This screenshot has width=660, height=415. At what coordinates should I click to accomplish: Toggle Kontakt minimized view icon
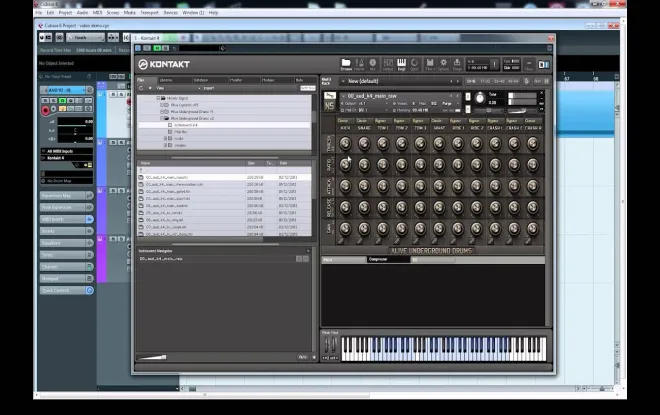pos(529,64)
